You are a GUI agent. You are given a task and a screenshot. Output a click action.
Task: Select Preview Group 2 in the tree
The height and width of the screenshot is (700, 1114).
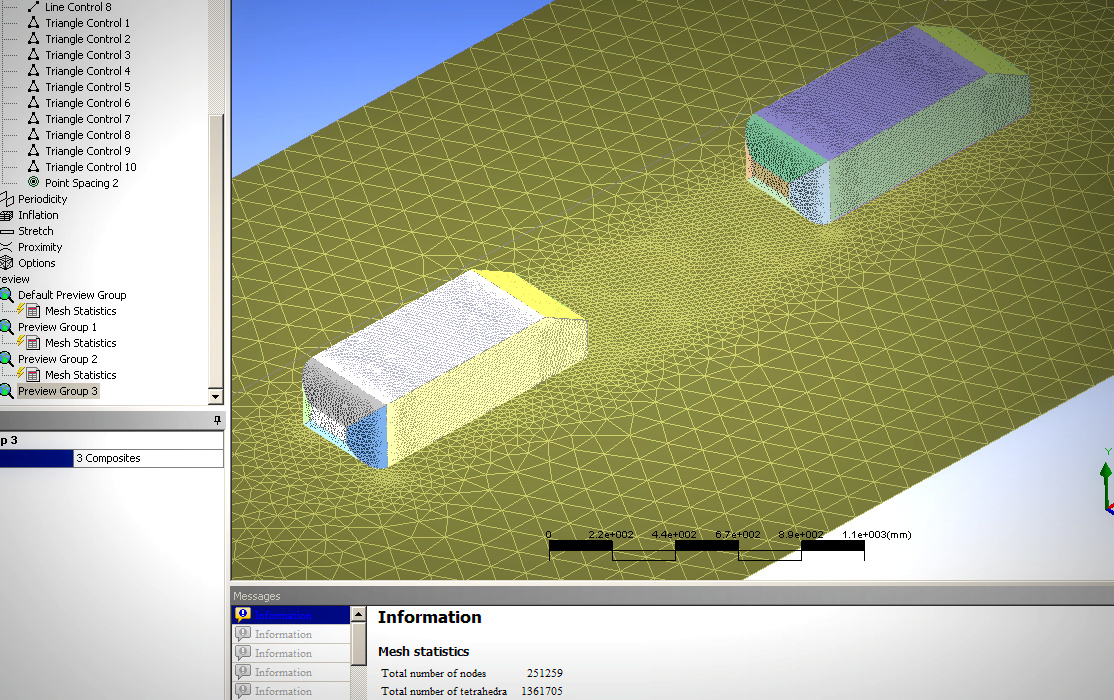point(57,359)
